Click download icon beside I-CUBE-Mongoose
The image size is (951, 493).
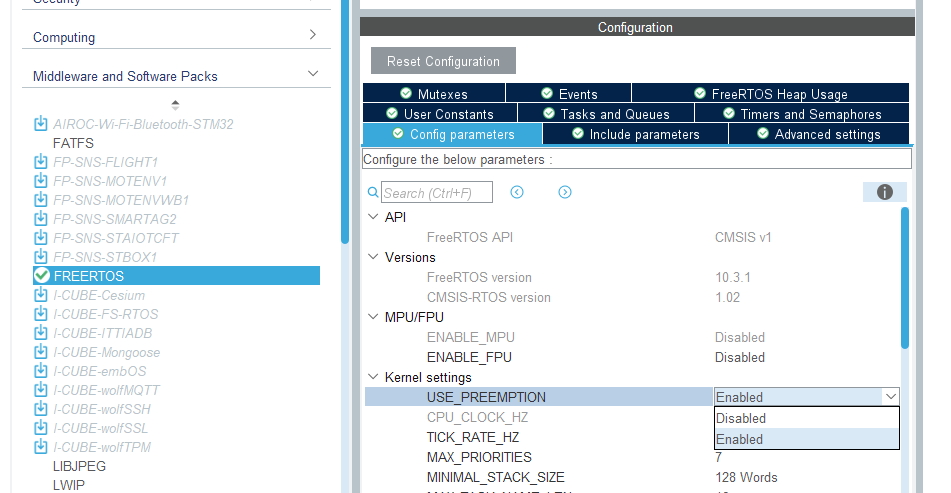41,352
